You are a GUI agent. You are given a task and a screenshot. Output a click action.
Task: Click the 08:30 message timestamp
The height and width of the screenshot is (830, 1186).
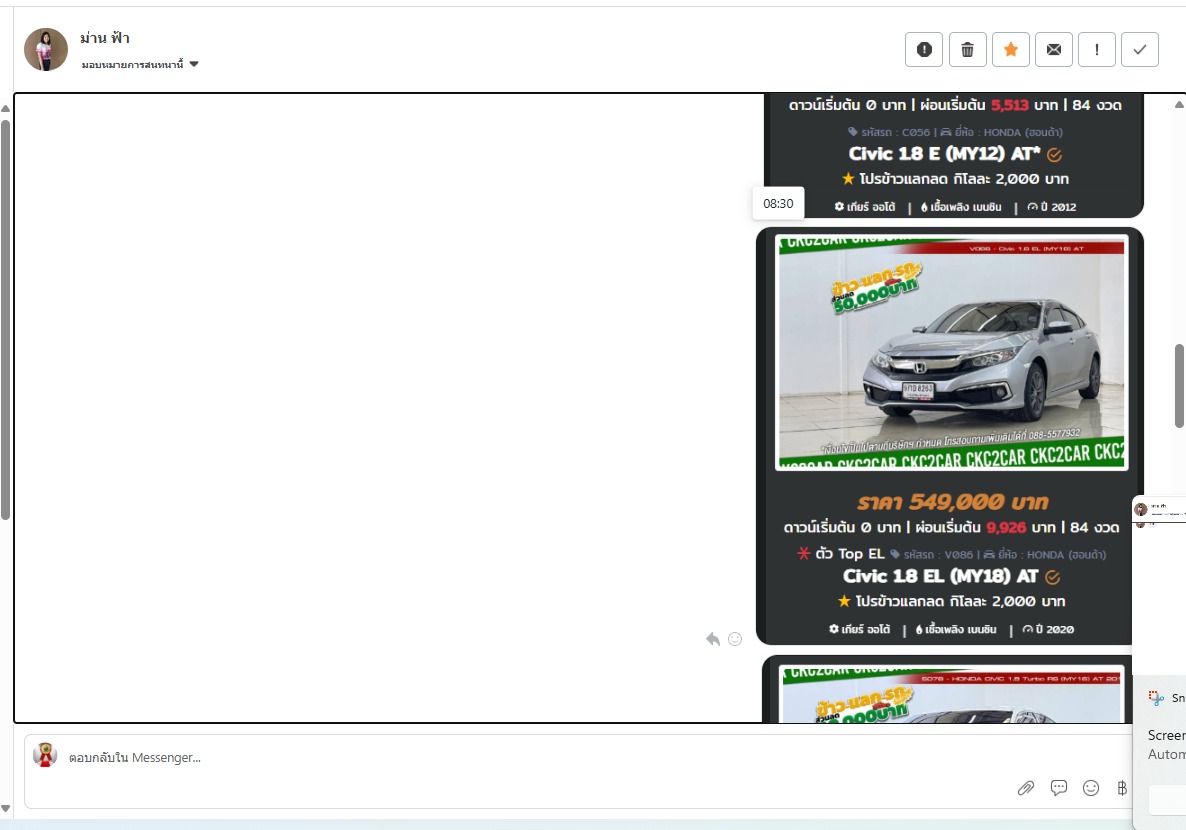point(778,204)
